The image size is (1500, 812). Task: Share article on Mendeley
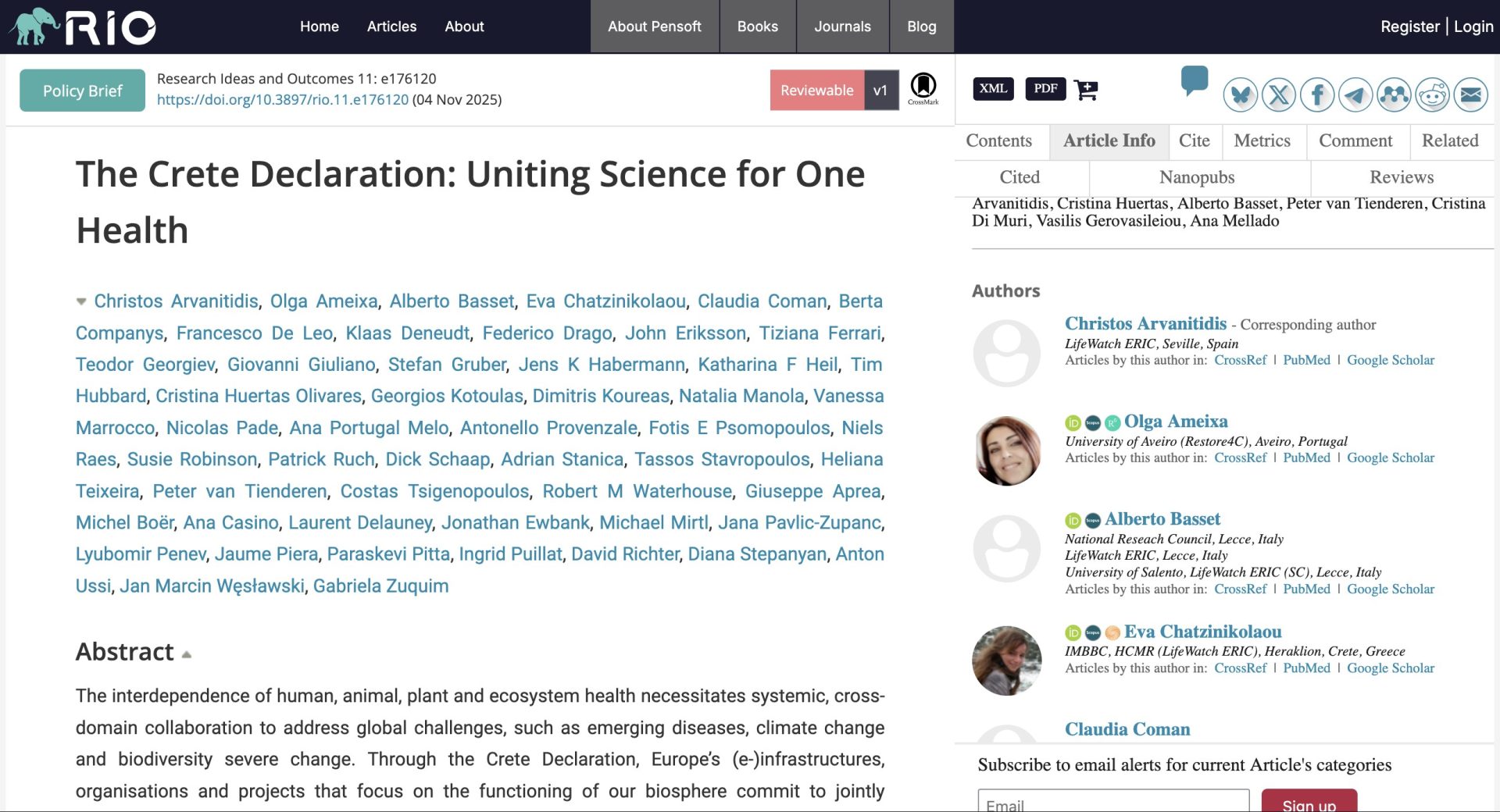(x=1394, y=95)
